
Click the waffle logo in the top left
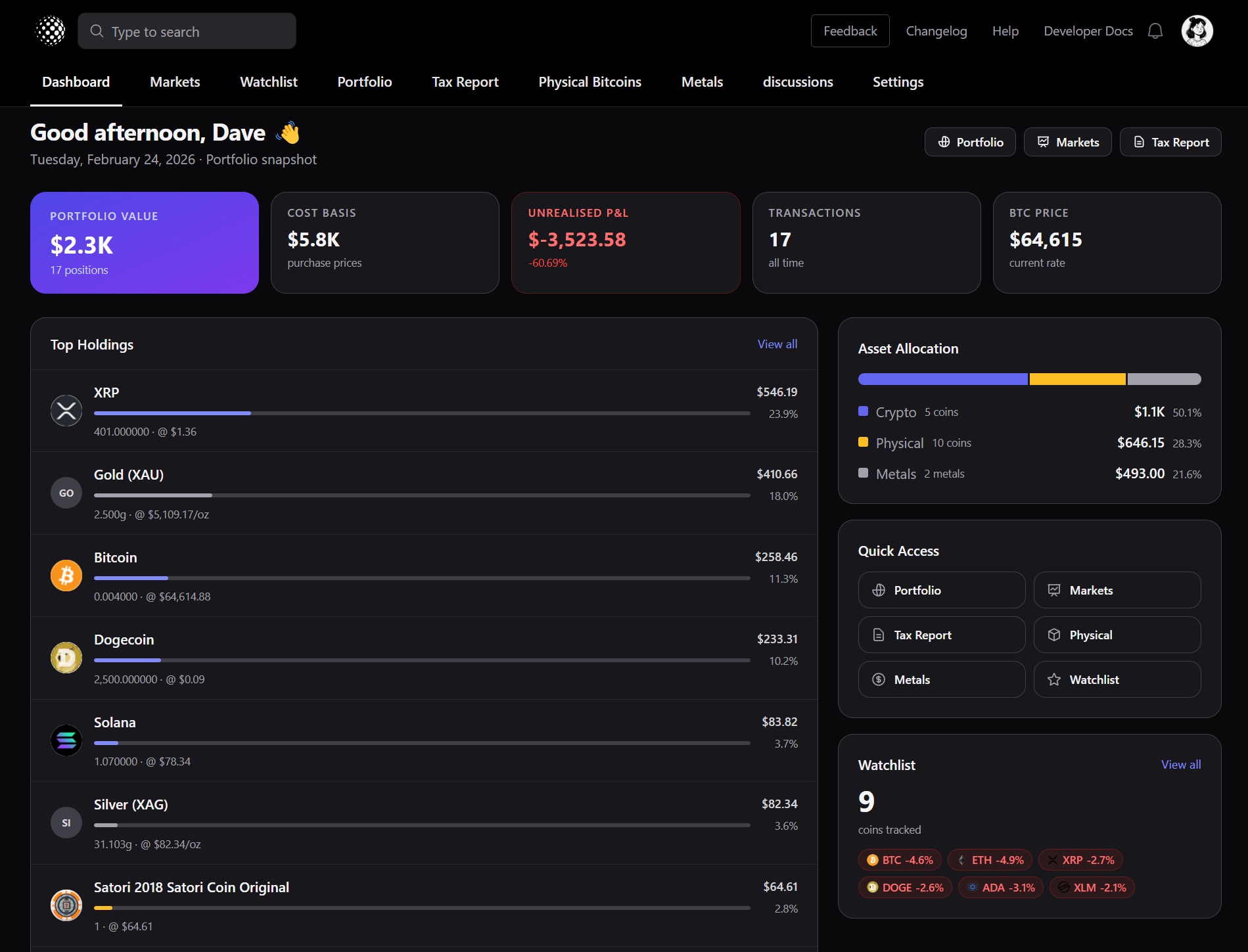tap(50, 30)
